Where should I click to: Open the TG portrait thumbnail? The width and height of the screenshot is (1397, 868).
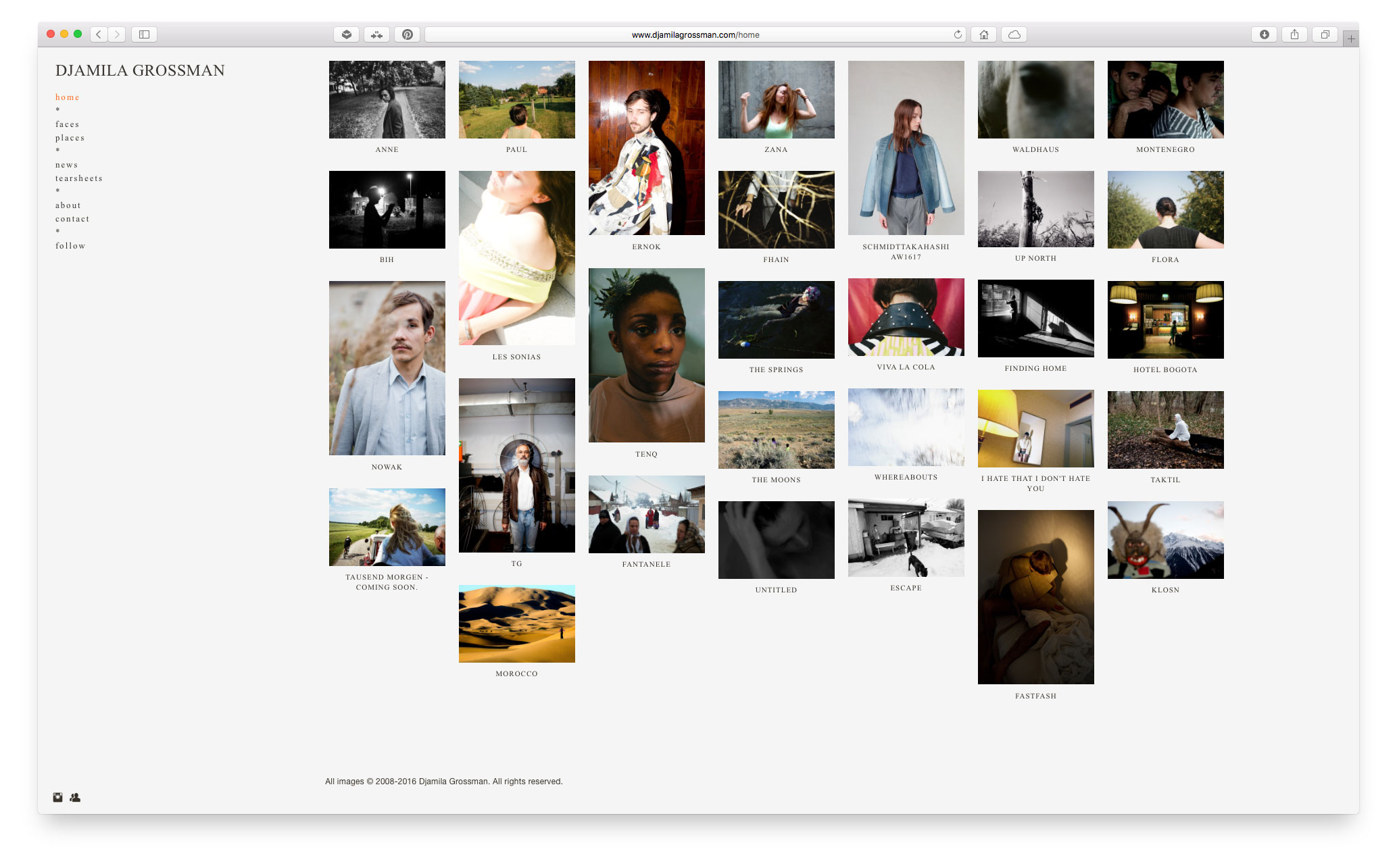[x=517, y=465]
